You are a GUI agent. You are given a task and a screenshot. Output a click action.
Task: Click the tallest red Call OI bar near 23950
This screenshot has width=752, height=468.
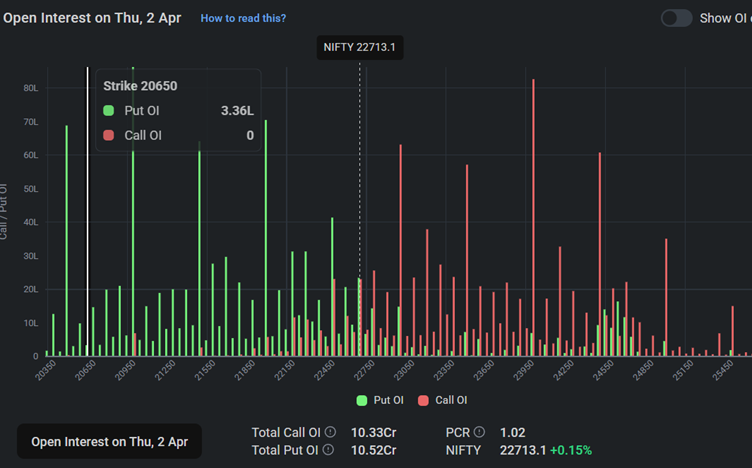point(534,200)
